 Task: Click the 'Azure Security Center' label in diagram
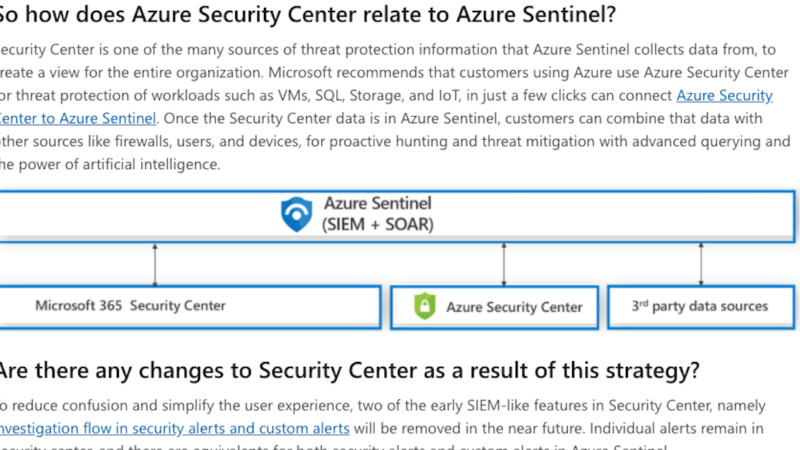point(514,307)
